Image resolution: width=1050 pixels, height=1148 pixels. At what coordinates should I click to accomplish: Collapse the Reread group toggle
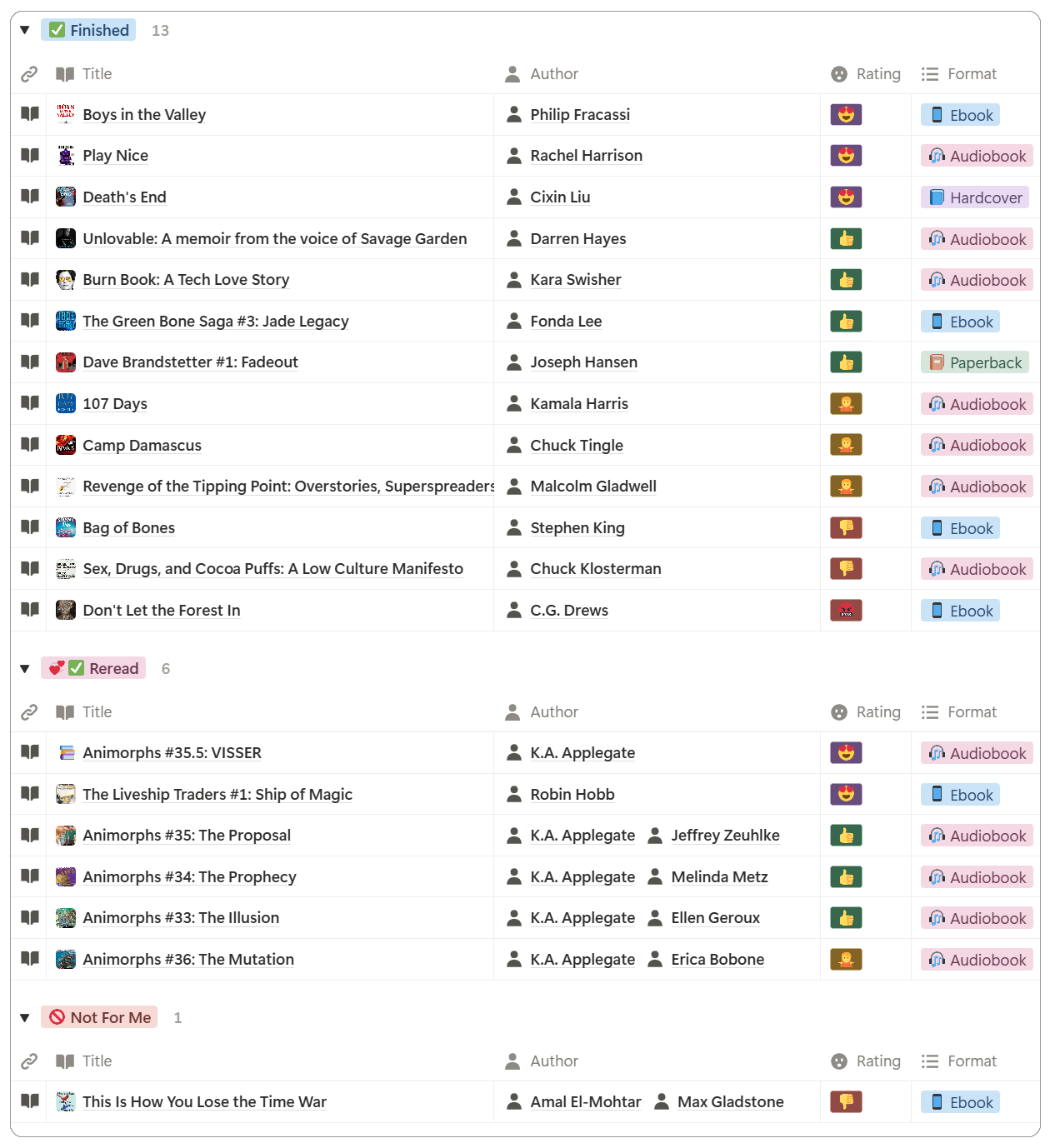25,669
